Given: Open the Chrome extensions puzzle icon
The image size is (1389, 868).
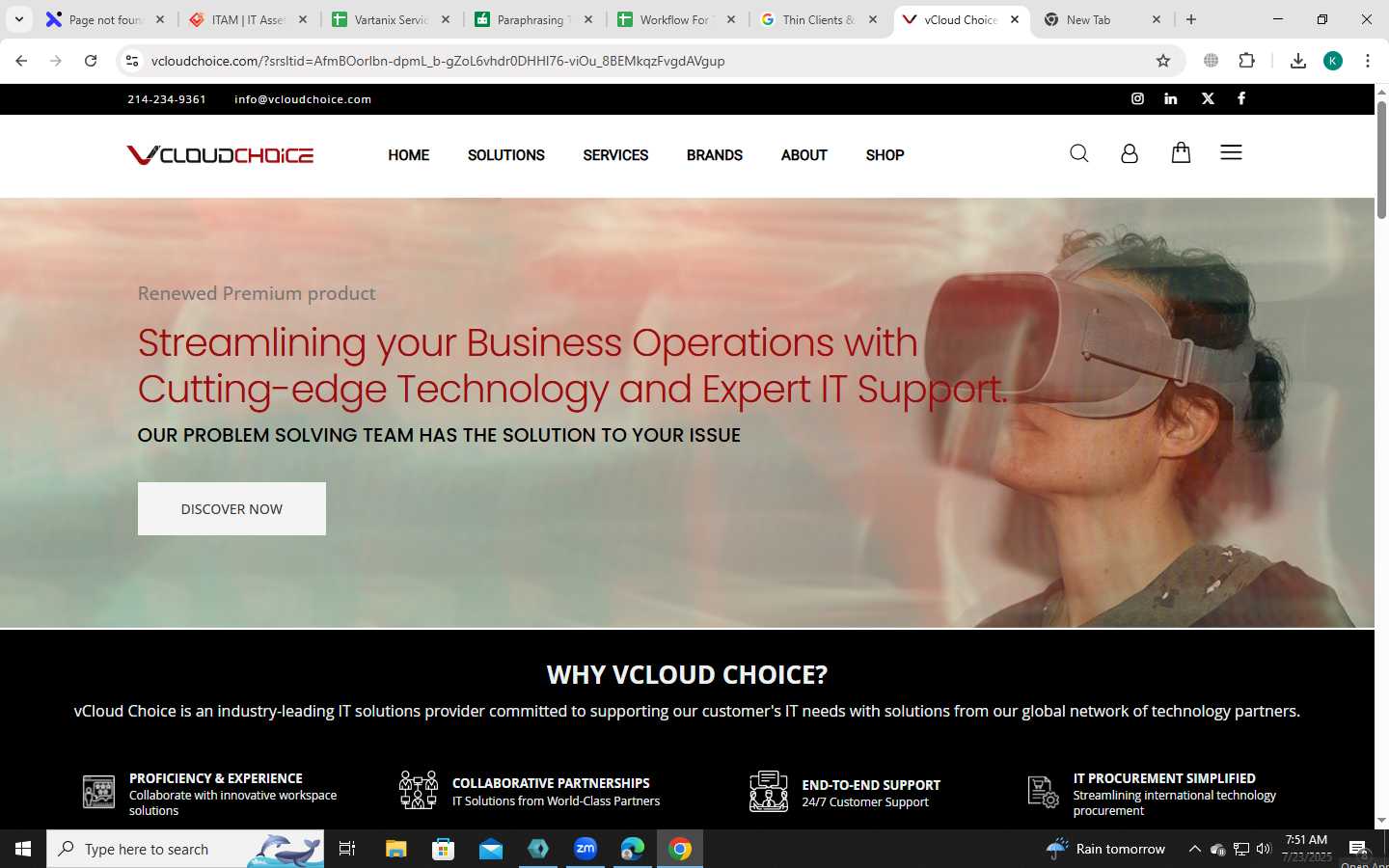Looking at the screenshot, I should coord(1247,61).
